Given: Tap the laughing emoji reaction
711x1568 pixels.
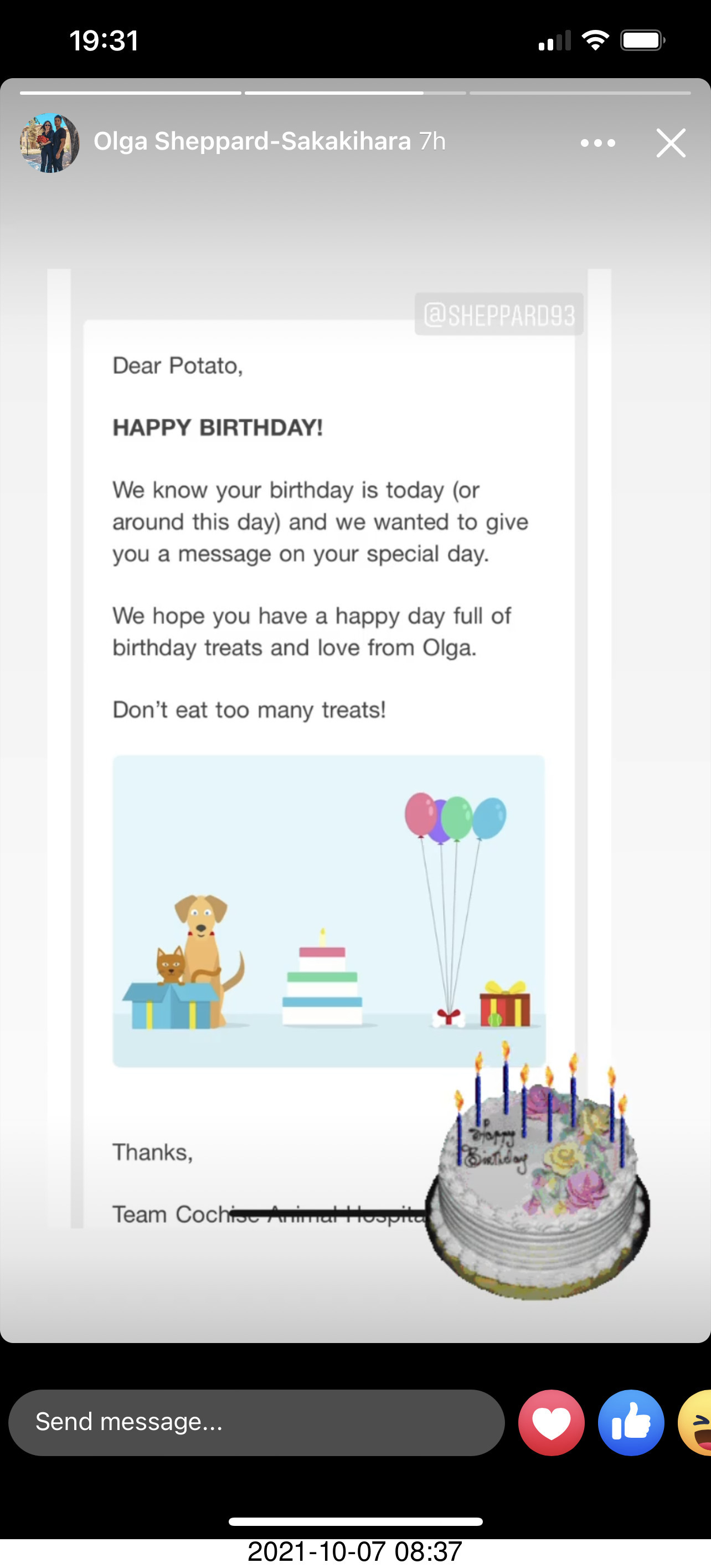Looking at the screenshot, I should click(697, 1422).
